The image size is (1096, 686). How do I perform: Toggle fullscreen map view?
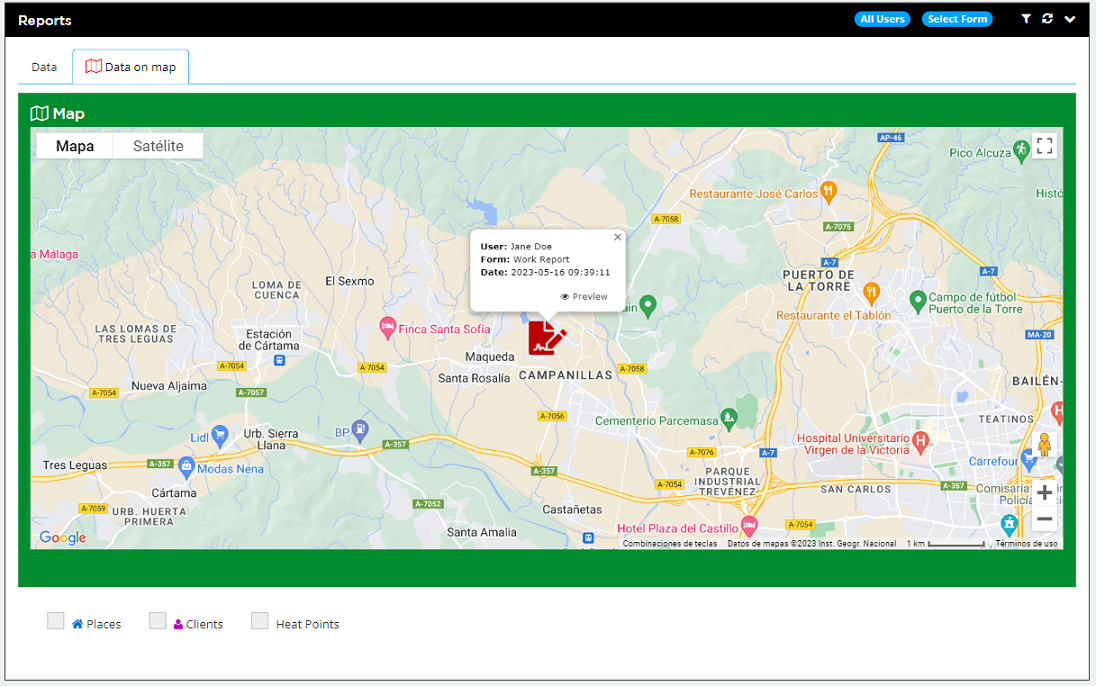click(x=1044, y=145)
